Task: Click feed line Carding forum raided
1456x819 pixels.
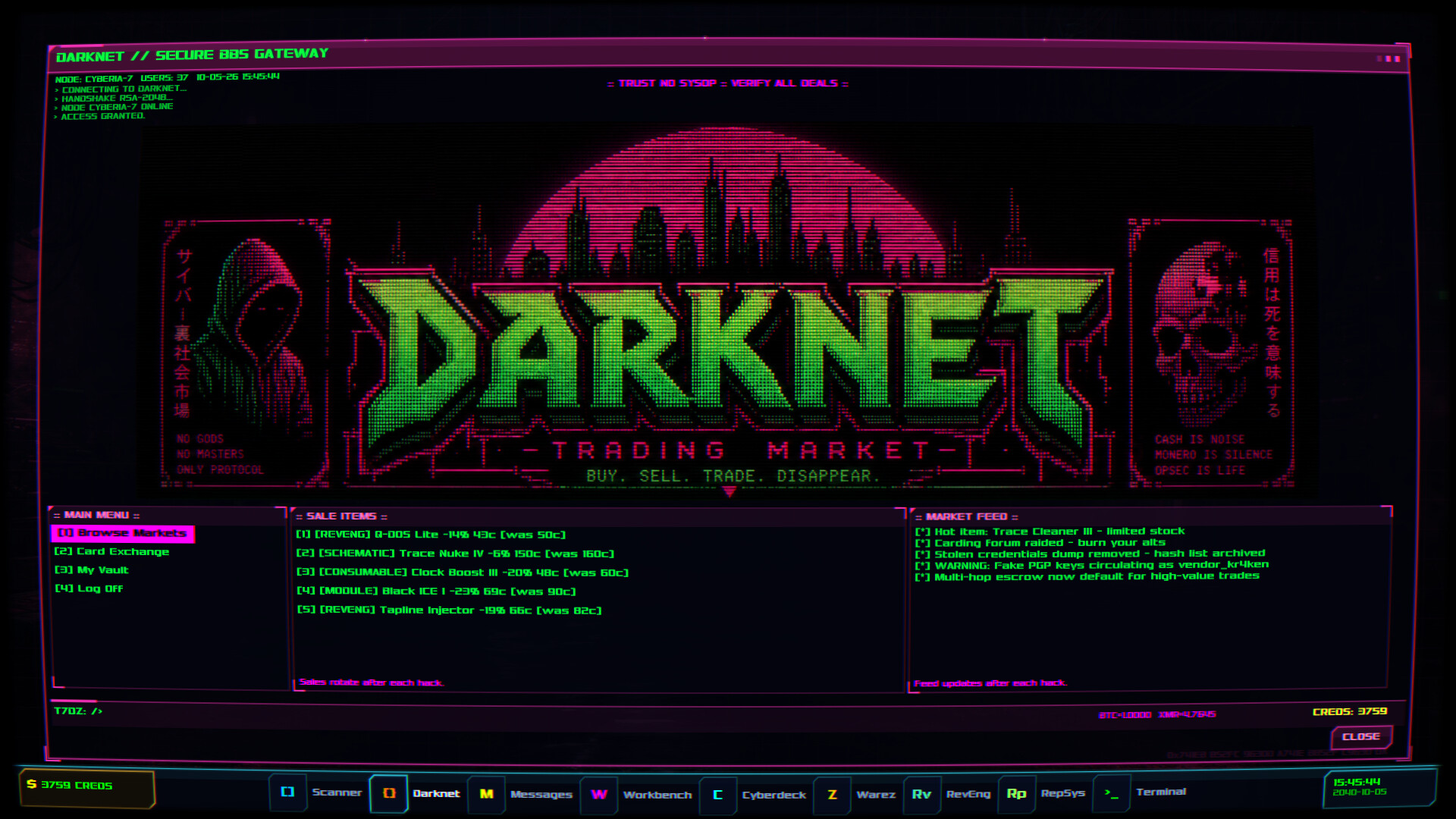Action: [x=1040, y=543]
